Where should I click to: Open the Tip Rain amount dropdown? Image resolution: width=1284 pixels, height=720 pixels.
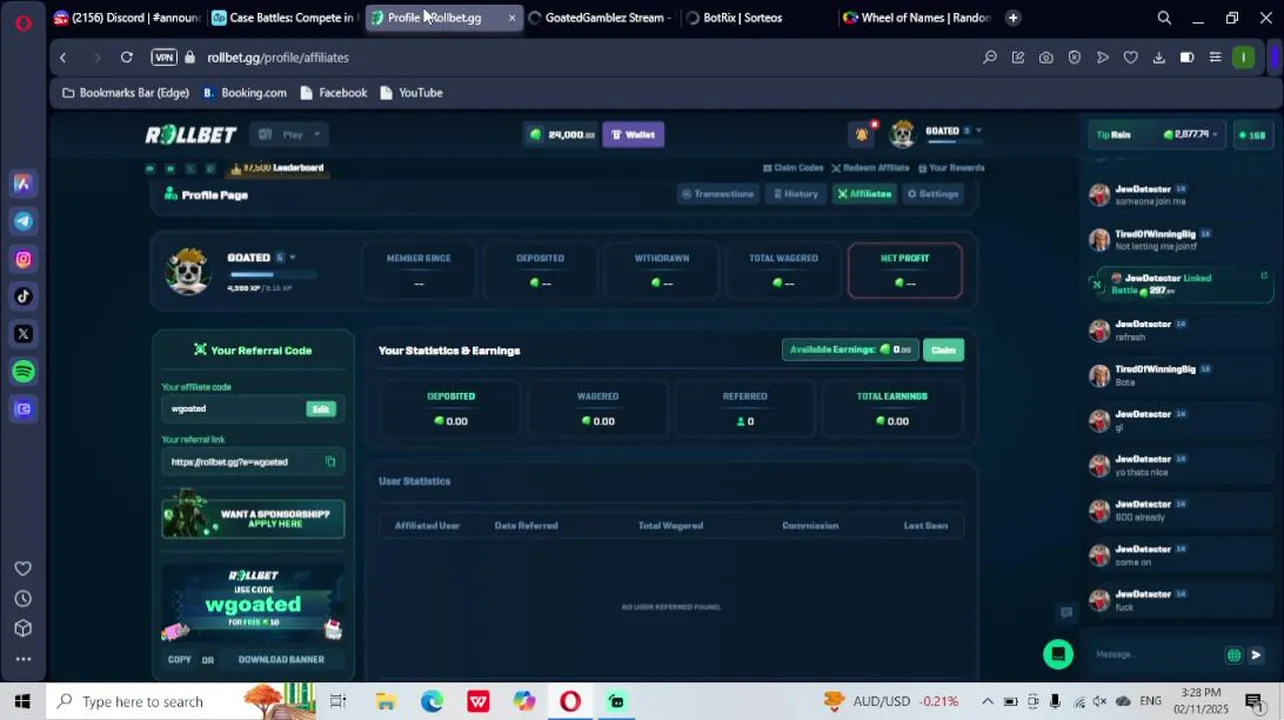pos(1191,134)
